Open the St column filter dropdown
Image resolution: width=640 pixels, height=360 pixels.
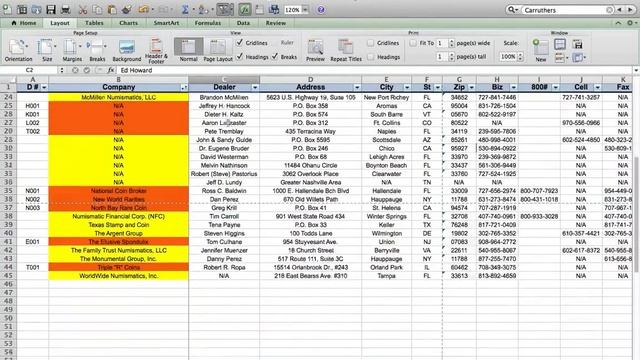point(438,87)
